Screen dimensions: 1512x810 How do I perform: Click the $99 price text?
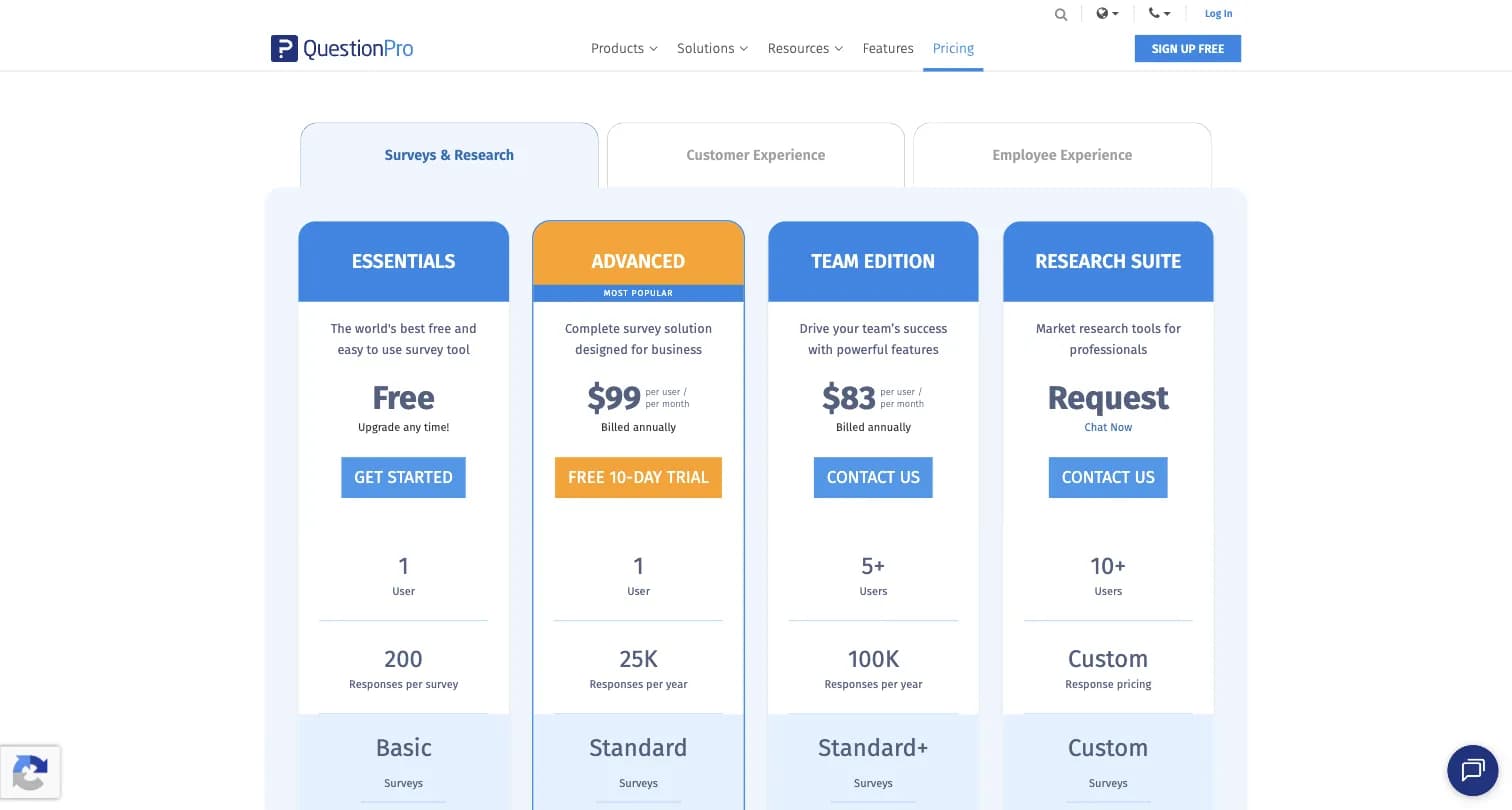pos(614,398)
